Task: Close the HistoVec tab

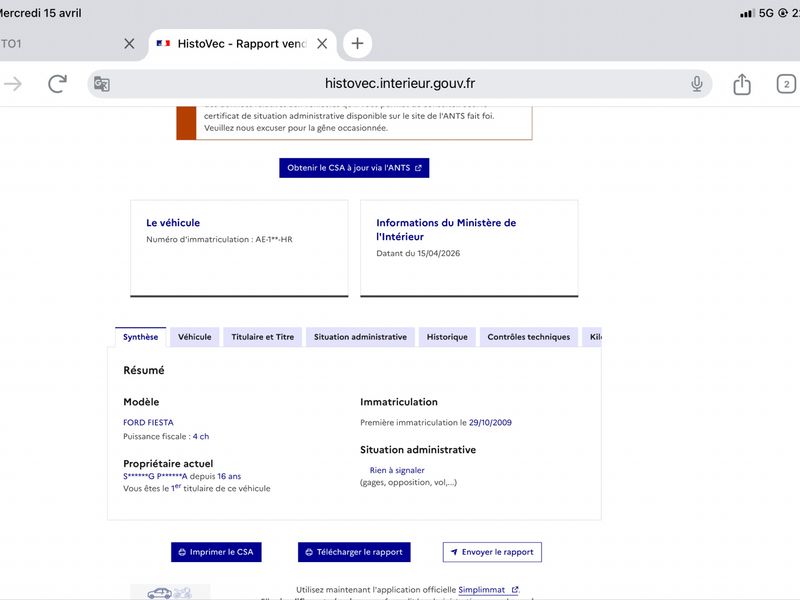Action: tap(322, 44)
